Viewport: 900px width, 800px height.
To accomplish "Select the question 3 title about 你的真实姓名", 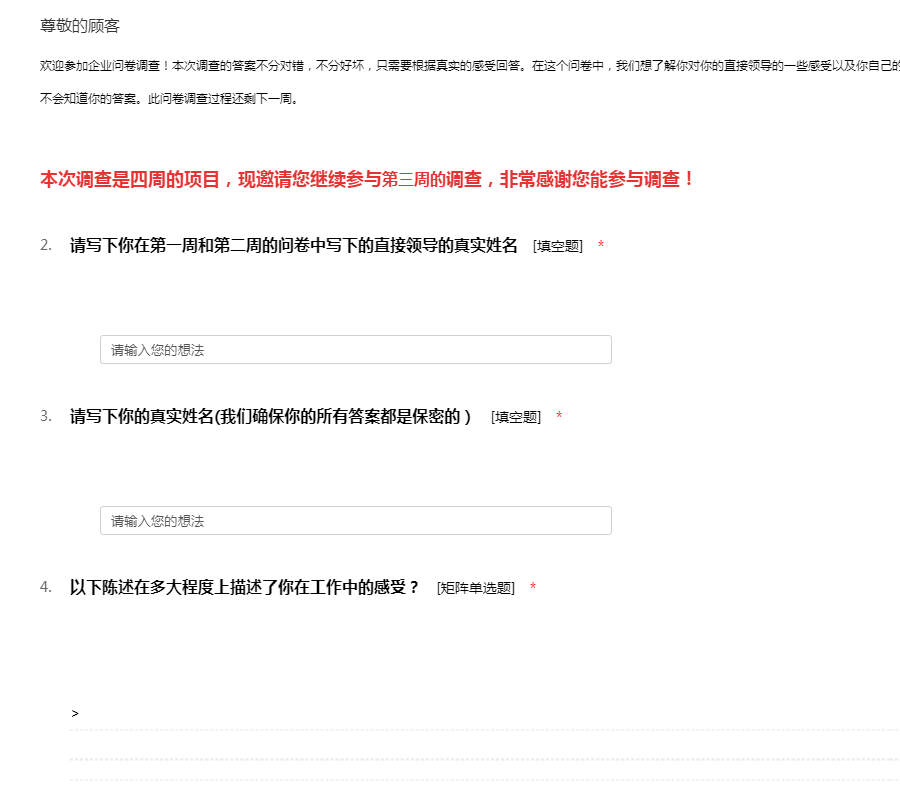I will pyautogui.click(x=270, y=417).
